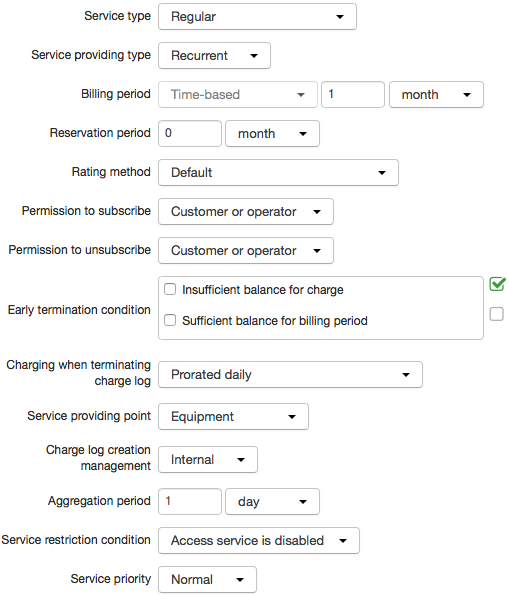Open the Time-based billing period dropdown

238,94
